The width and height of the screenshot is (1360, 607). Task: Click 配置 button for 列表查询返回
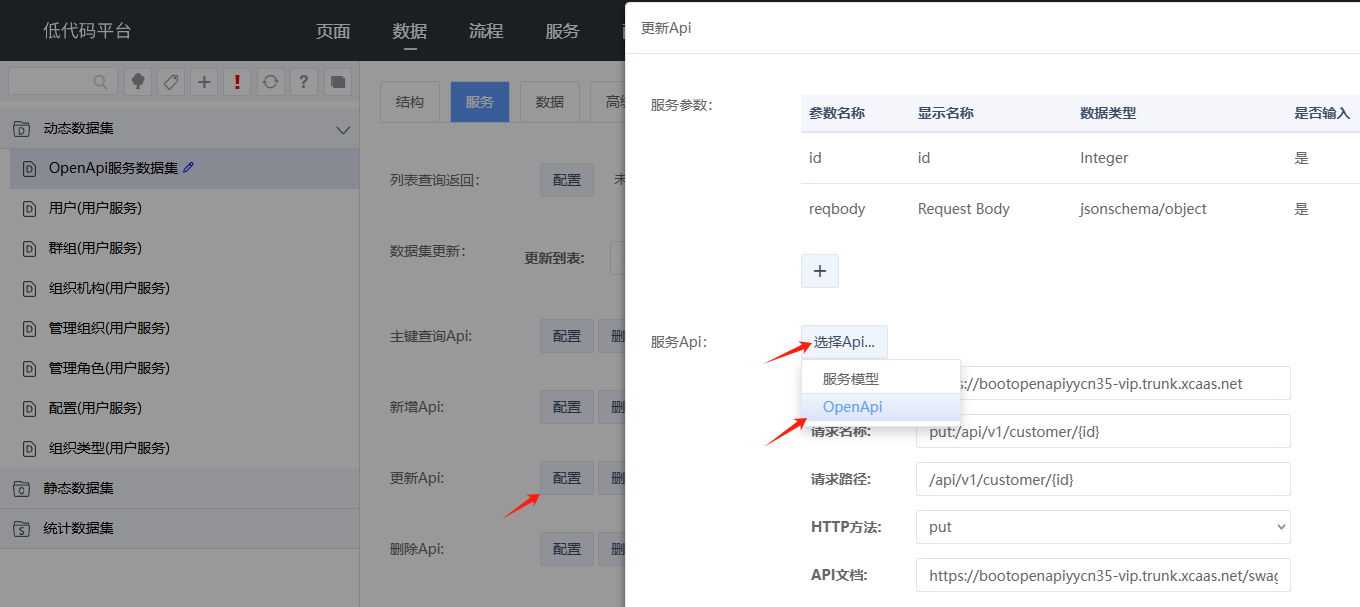point(567,180)
